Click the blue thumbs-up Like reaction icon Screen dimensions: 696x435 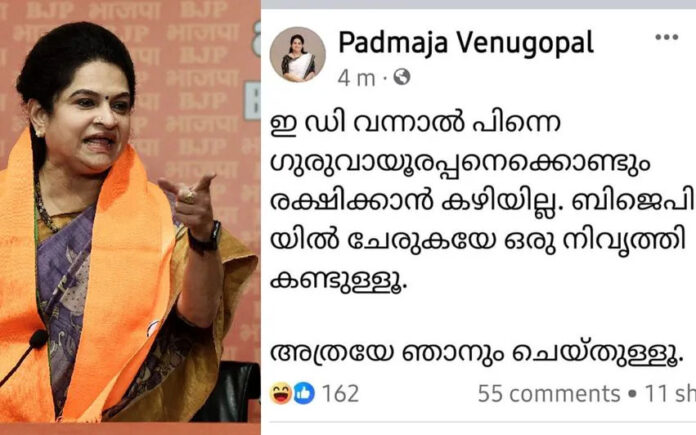tap(304, 393)
